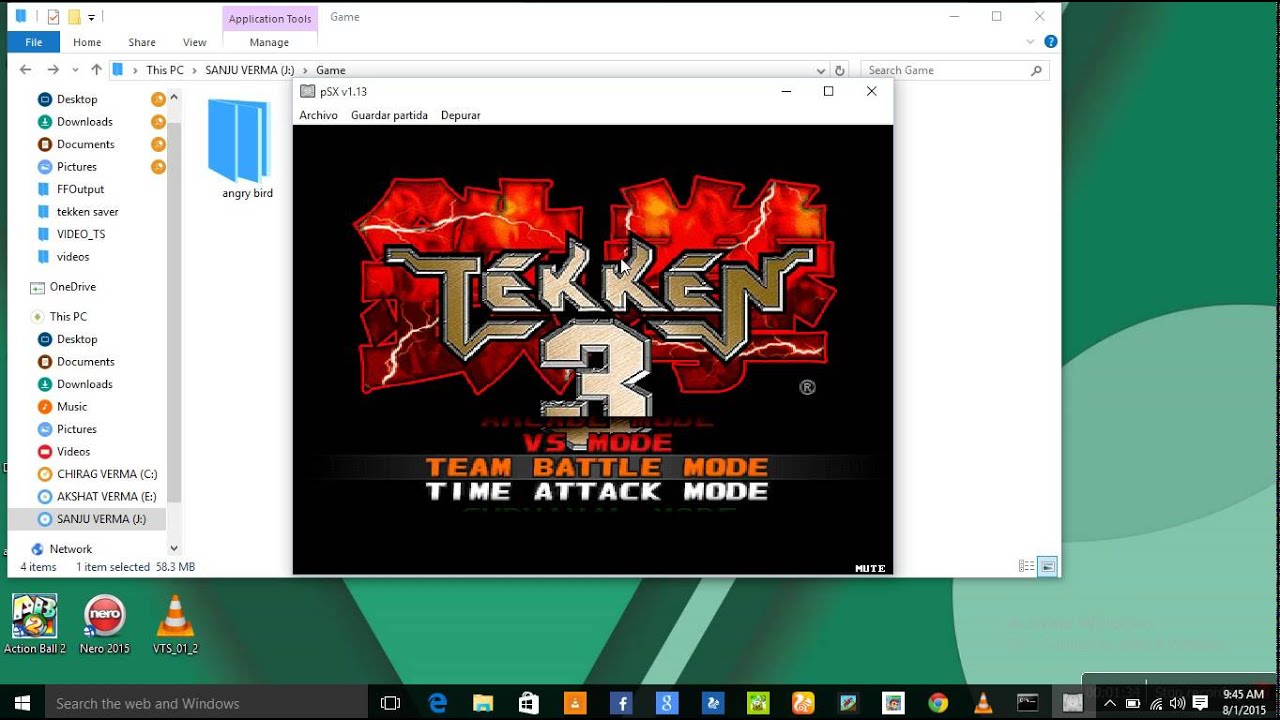Expand the address bar history dropdown
This screenshot has width=1280, height=720.
(x=821, y=71)
